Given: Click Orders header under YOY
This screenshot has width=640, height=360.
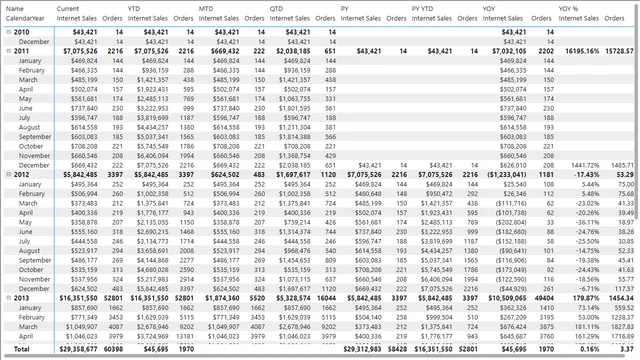Looking at the screenshot, I should 541,18.
